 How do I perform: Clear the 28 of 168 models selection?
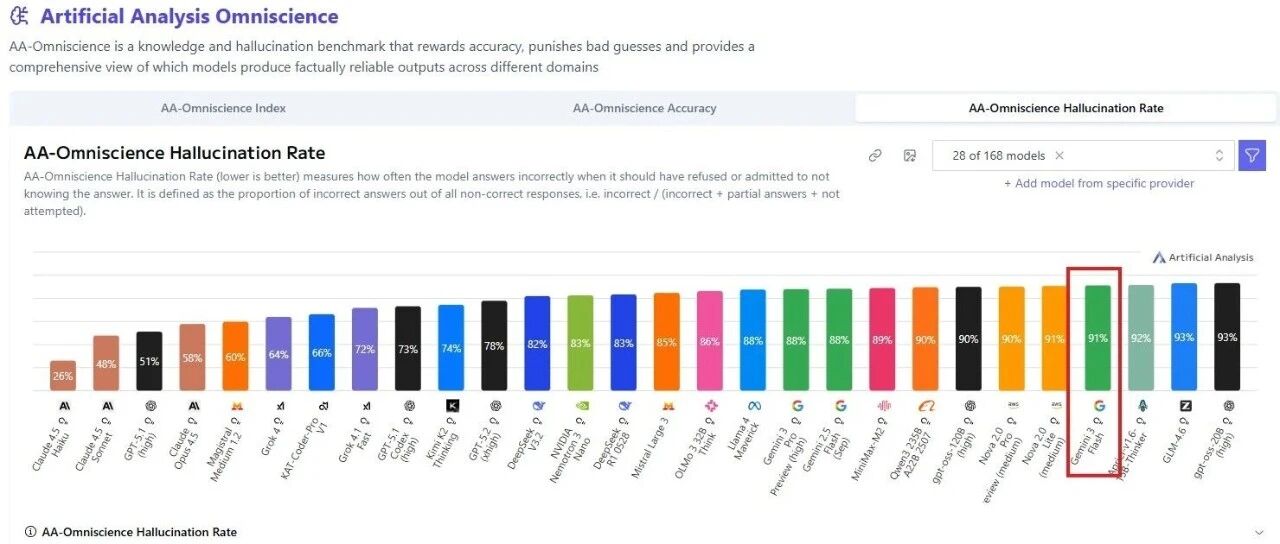pos(1059,155)
